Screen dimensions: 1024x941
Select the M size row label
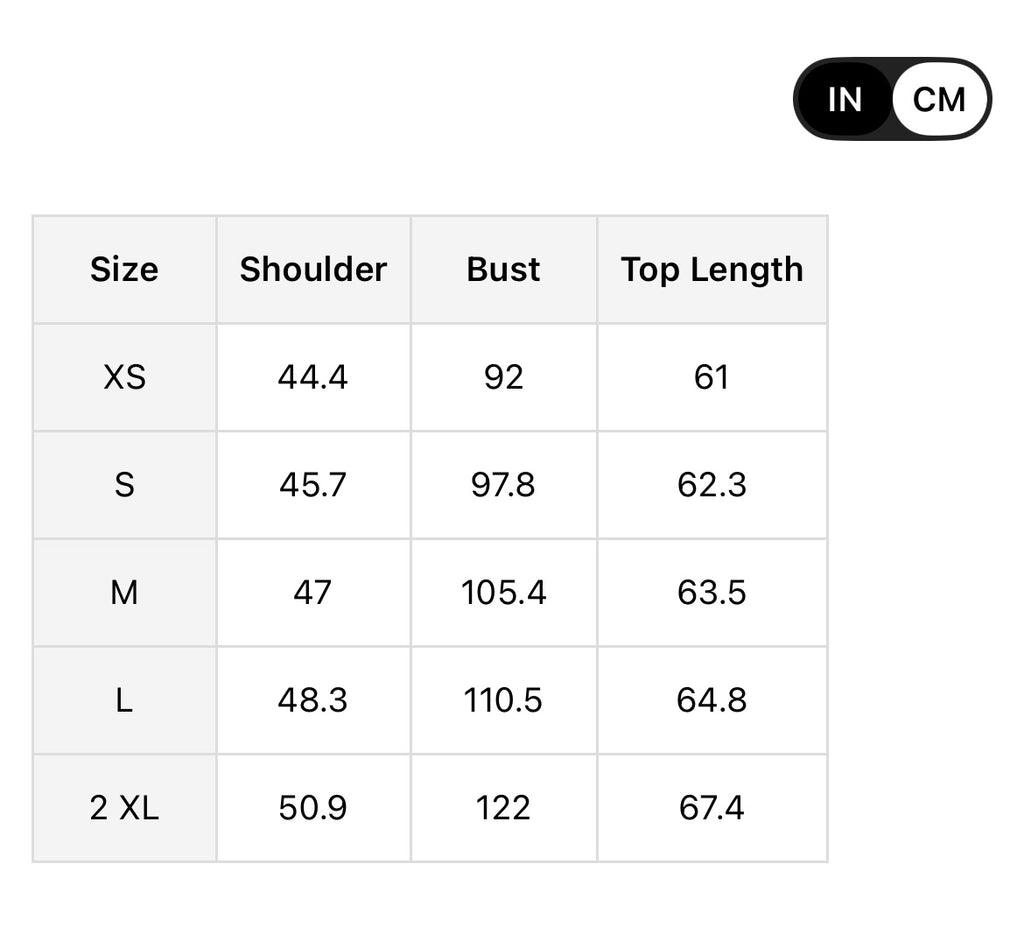(x=124, y=593)
